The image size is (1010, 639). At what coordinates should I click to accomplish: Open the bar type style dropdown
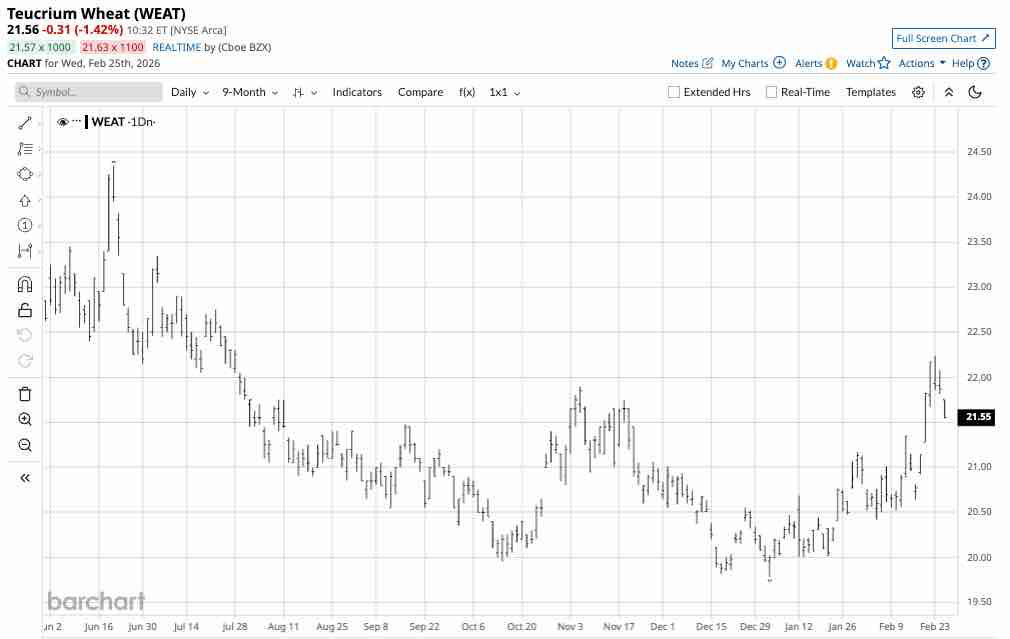(305, 92)
